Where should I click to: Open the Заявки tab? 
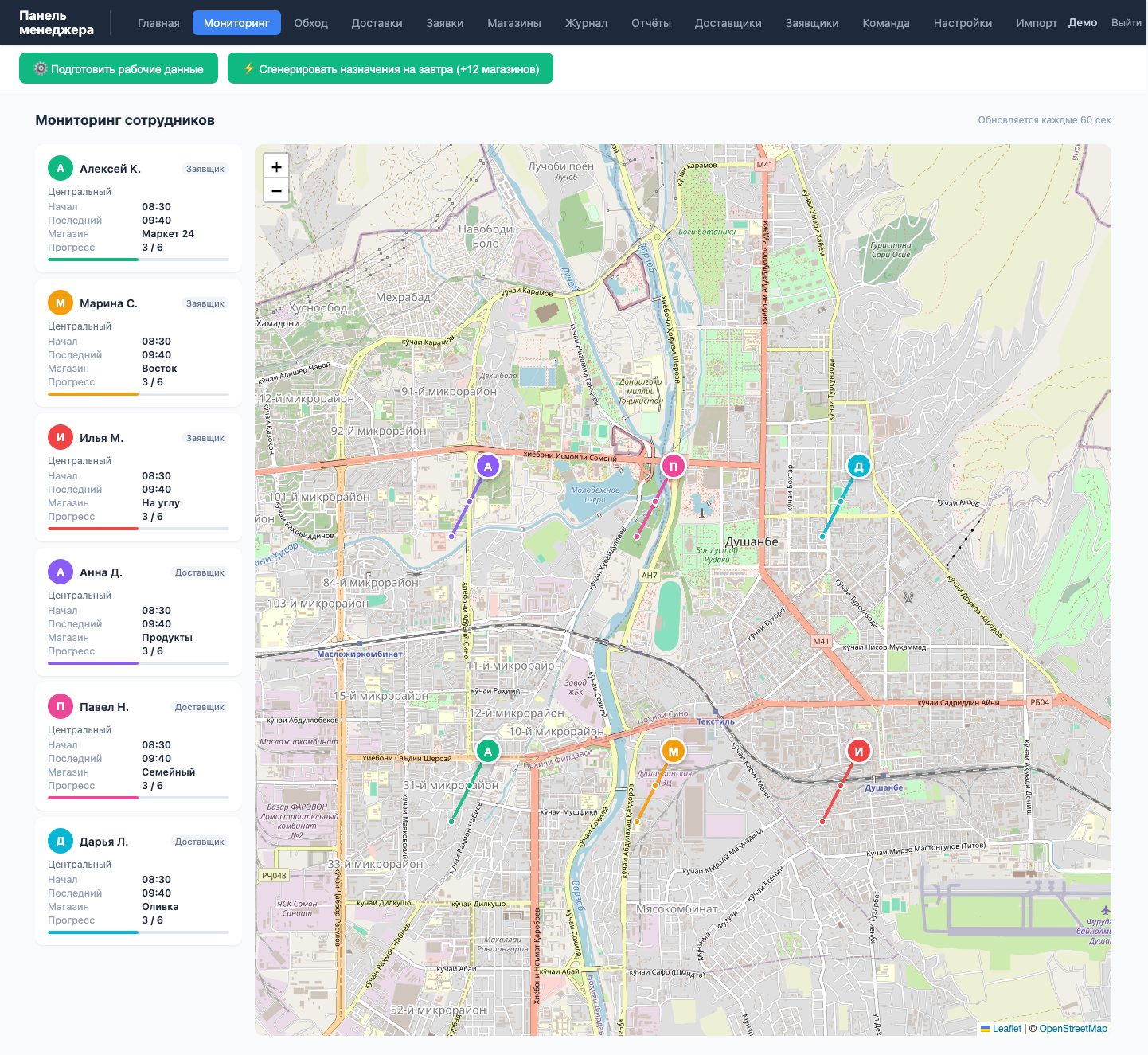click(445, 23)
